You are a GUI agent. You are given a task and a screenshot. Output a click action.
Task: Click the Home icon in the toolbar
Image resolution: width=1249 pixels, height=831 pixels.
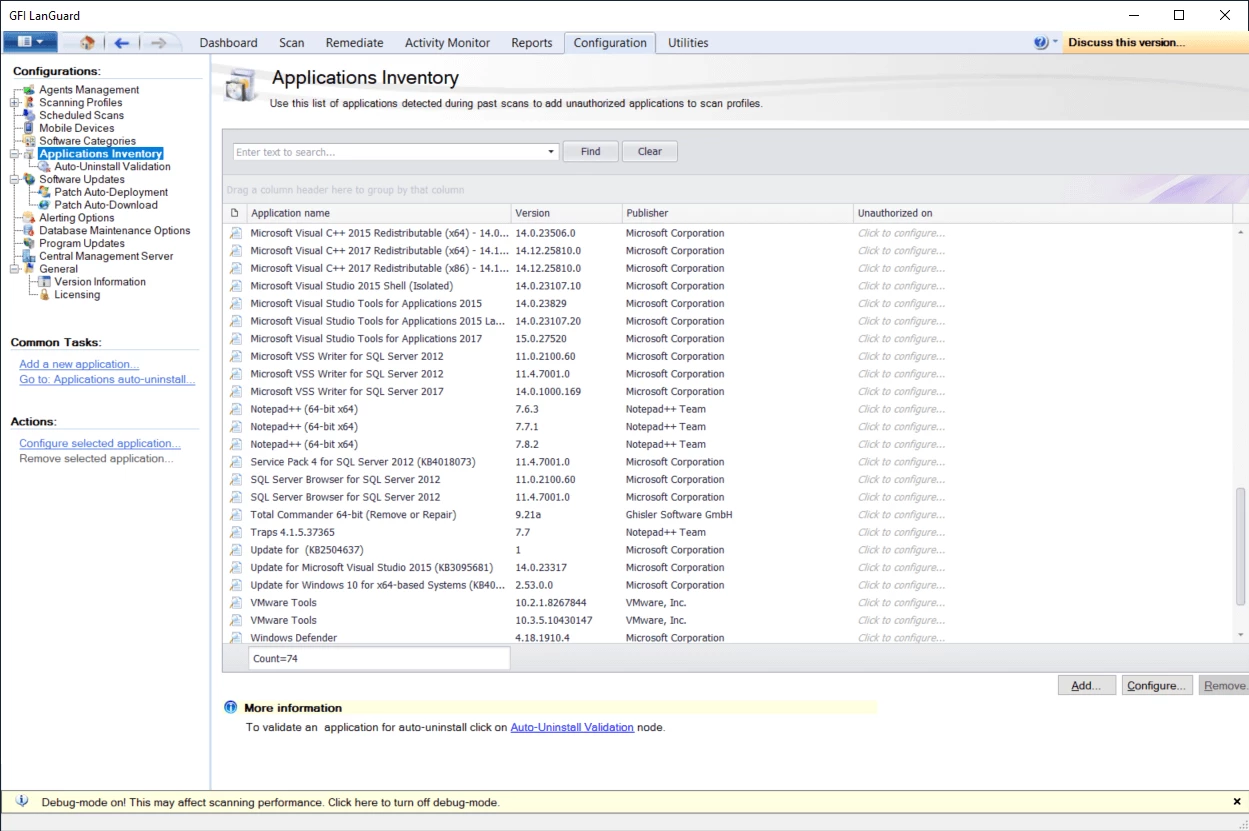[87, 42]
